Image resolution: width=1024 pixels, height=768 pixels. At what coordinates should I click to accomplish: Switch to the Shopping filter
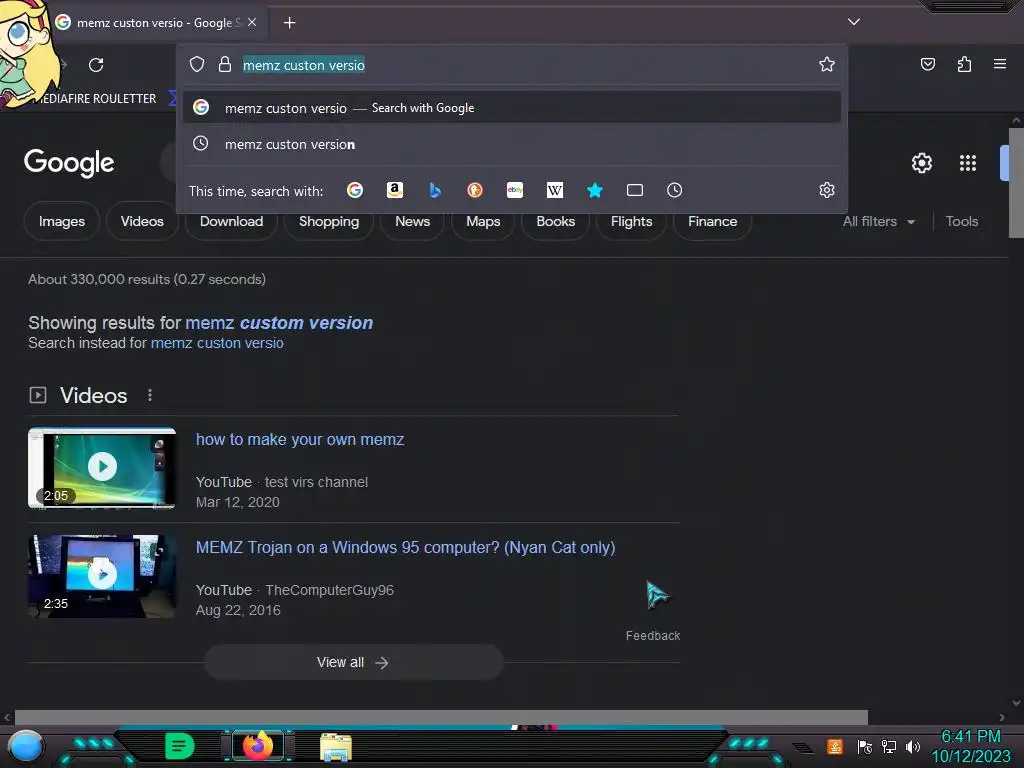[328, 221]
